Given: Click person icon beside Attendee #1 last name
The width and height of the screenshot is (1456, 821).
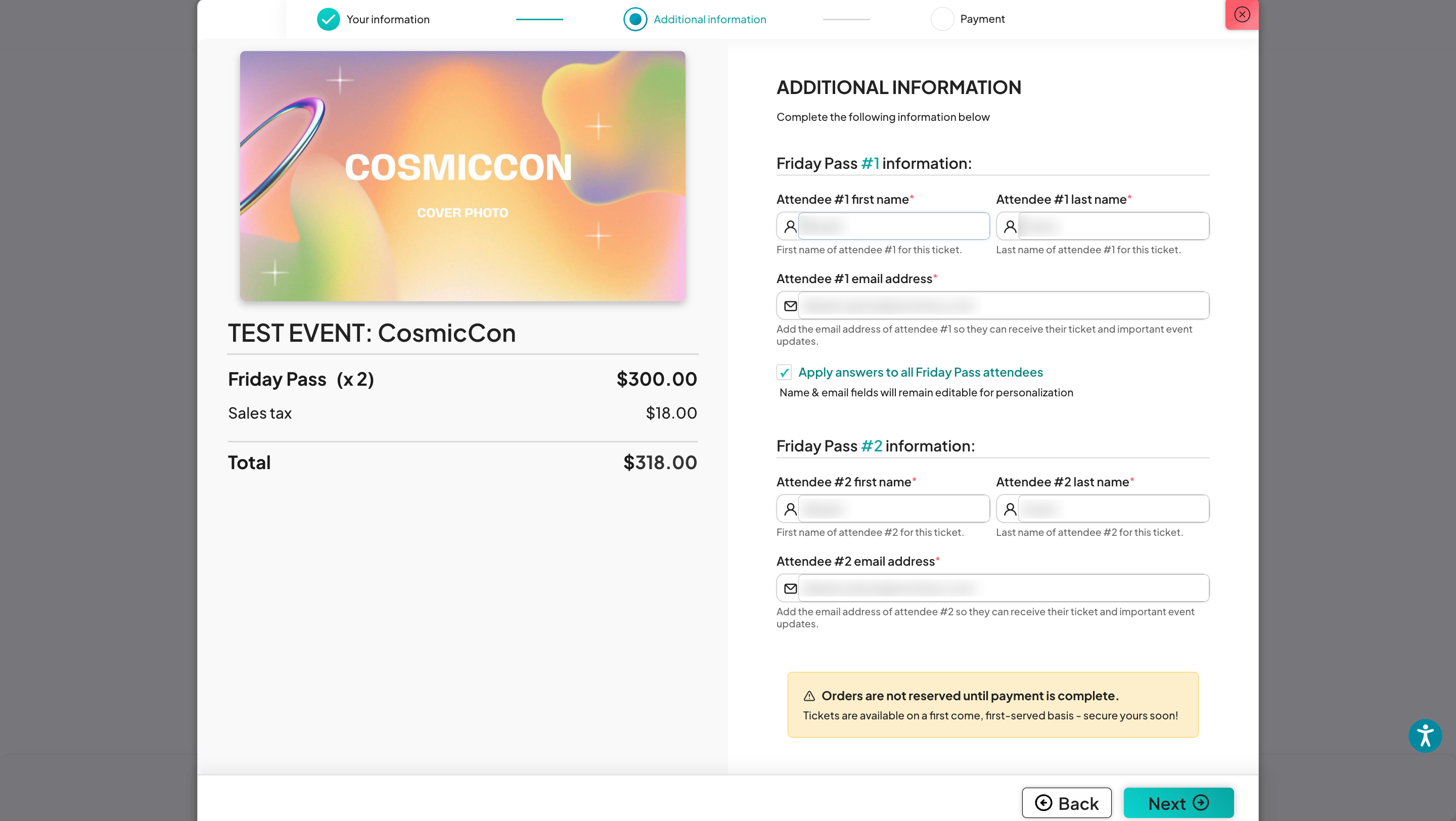Looking at the screenshot, I should tap(1010, 226).
